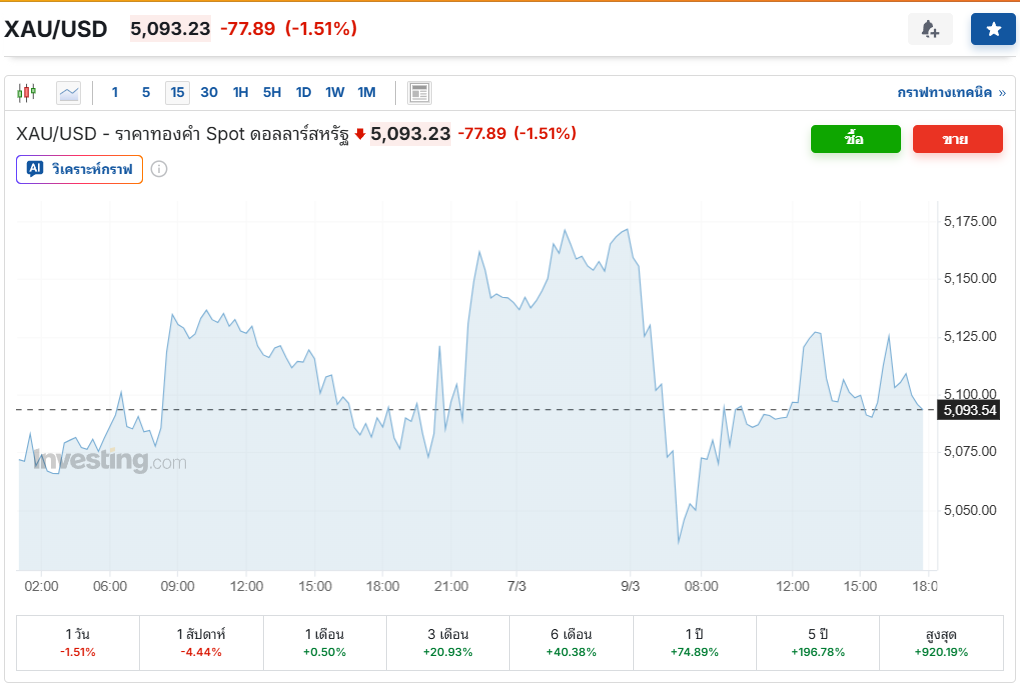Enable the 1H timeframe

click(240, 92)
